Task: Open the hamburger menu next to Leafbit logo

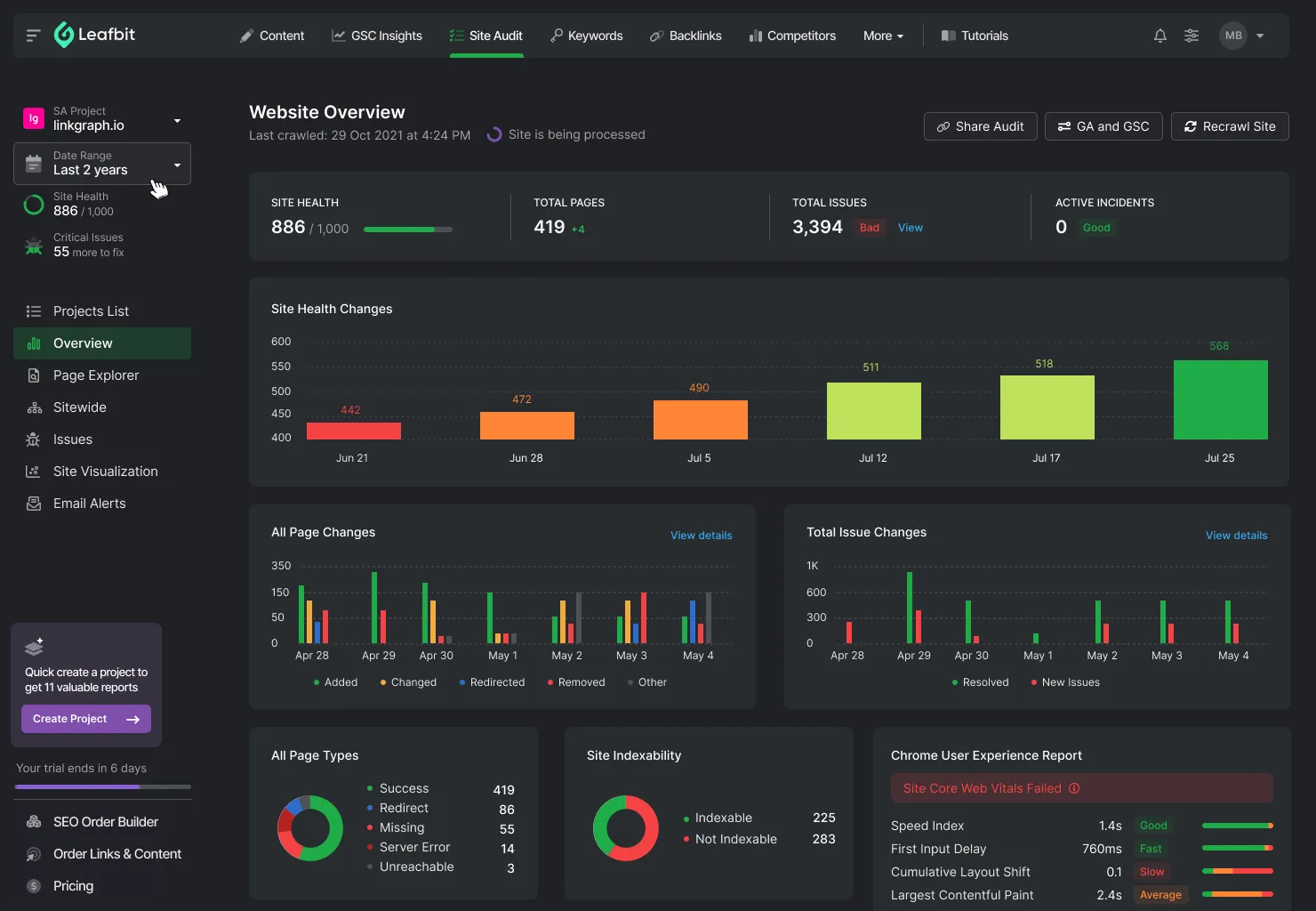Action: point(32,36)
